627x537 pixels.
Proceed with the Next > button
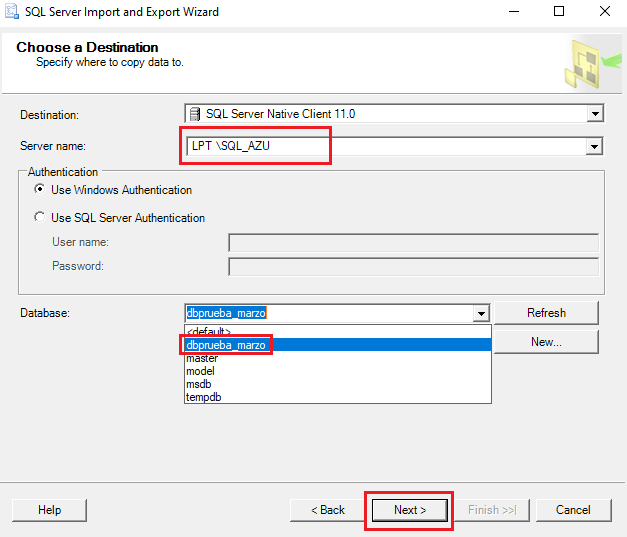point(410,510)
